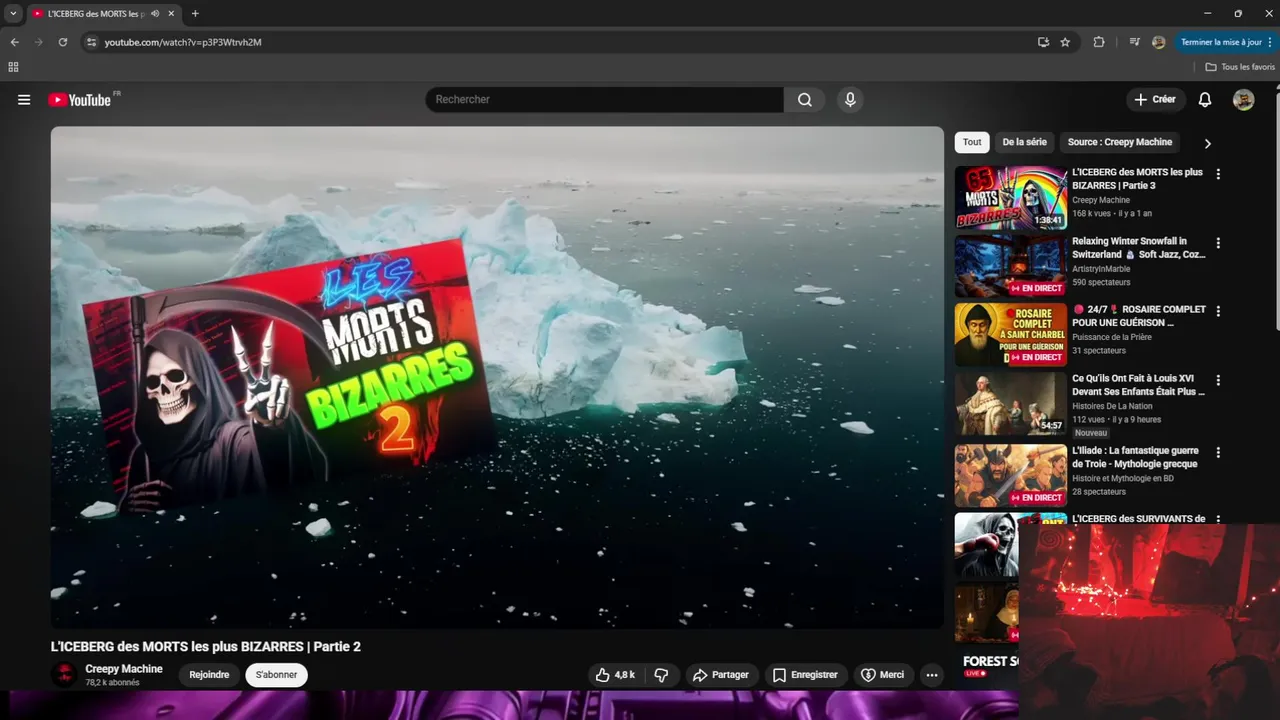Open Creepy Machine channel avatar
The height and width of the screenshot is (720, 1280).
64,675
